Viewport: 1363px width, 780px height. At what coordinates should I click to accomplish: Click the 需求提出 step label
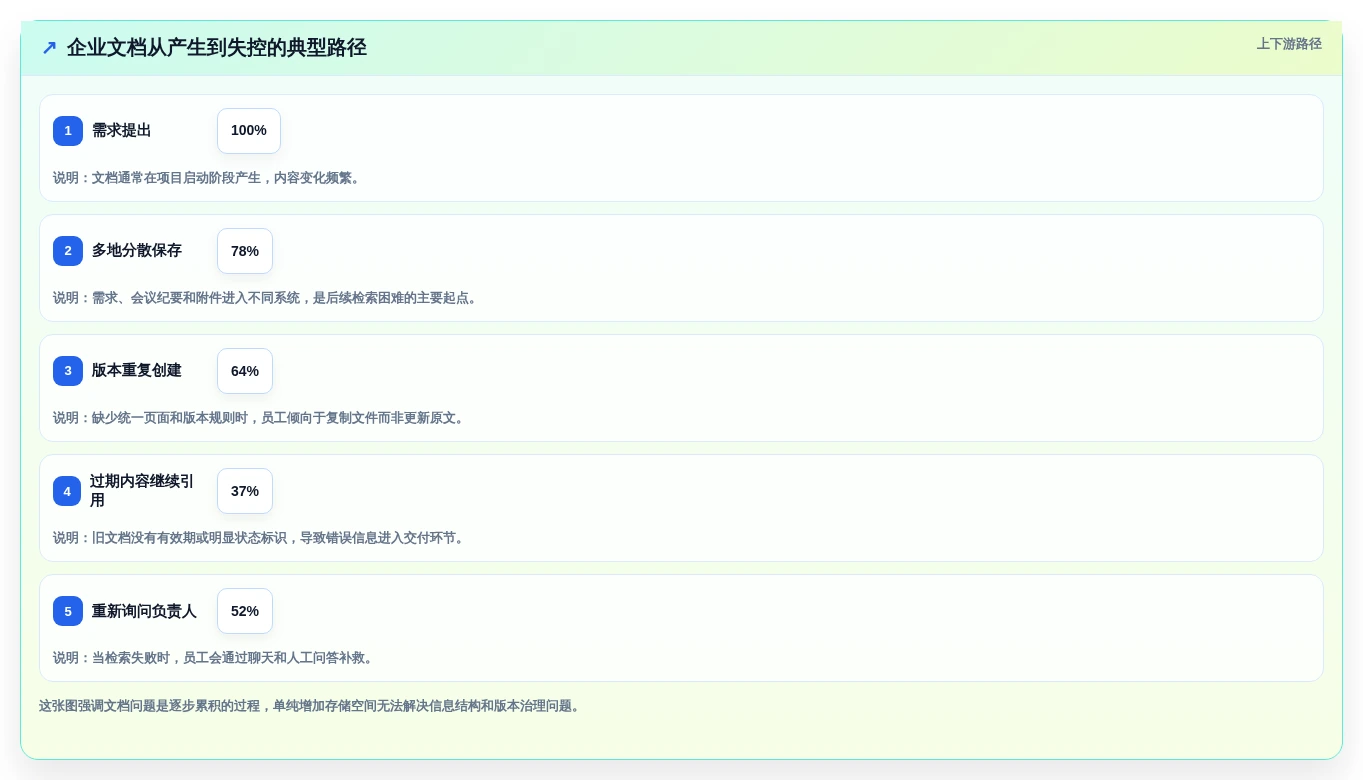[122, 131]
